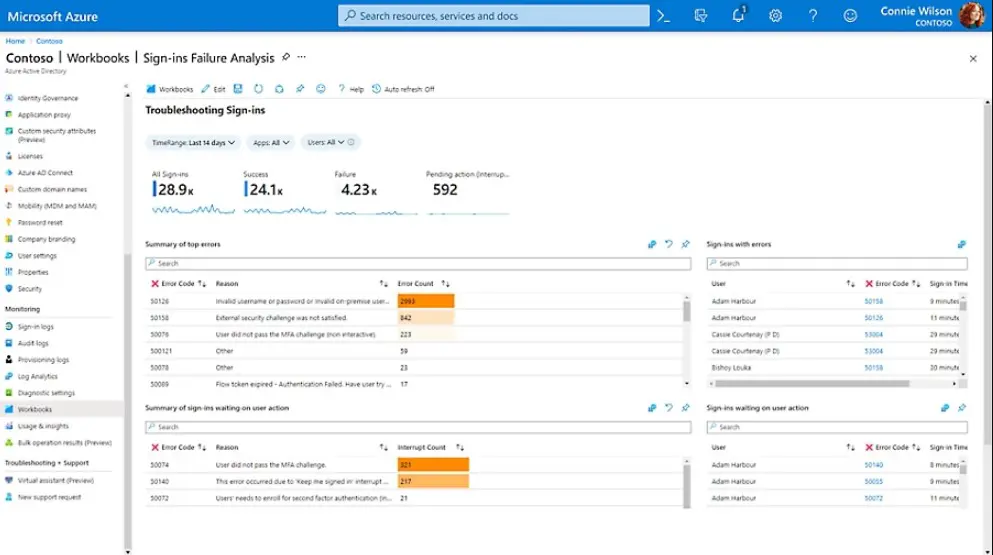
Task: Expand the TimeRange: Last 14 days dropdown
Action: tap(193, 143)
